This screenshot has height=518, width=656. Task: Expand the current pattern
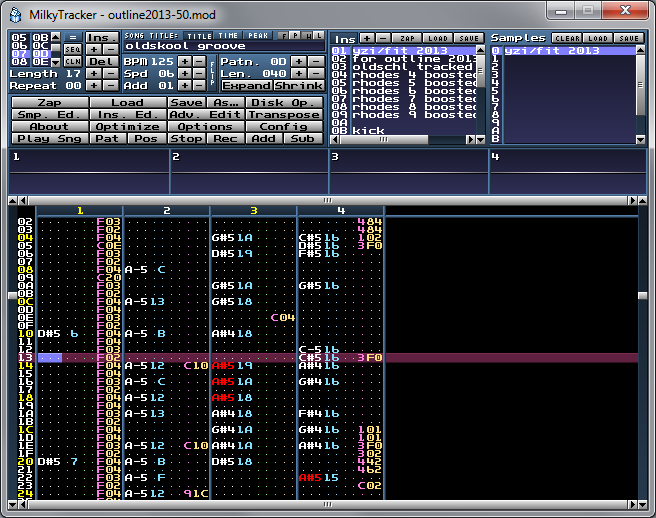tap(246, 86)
